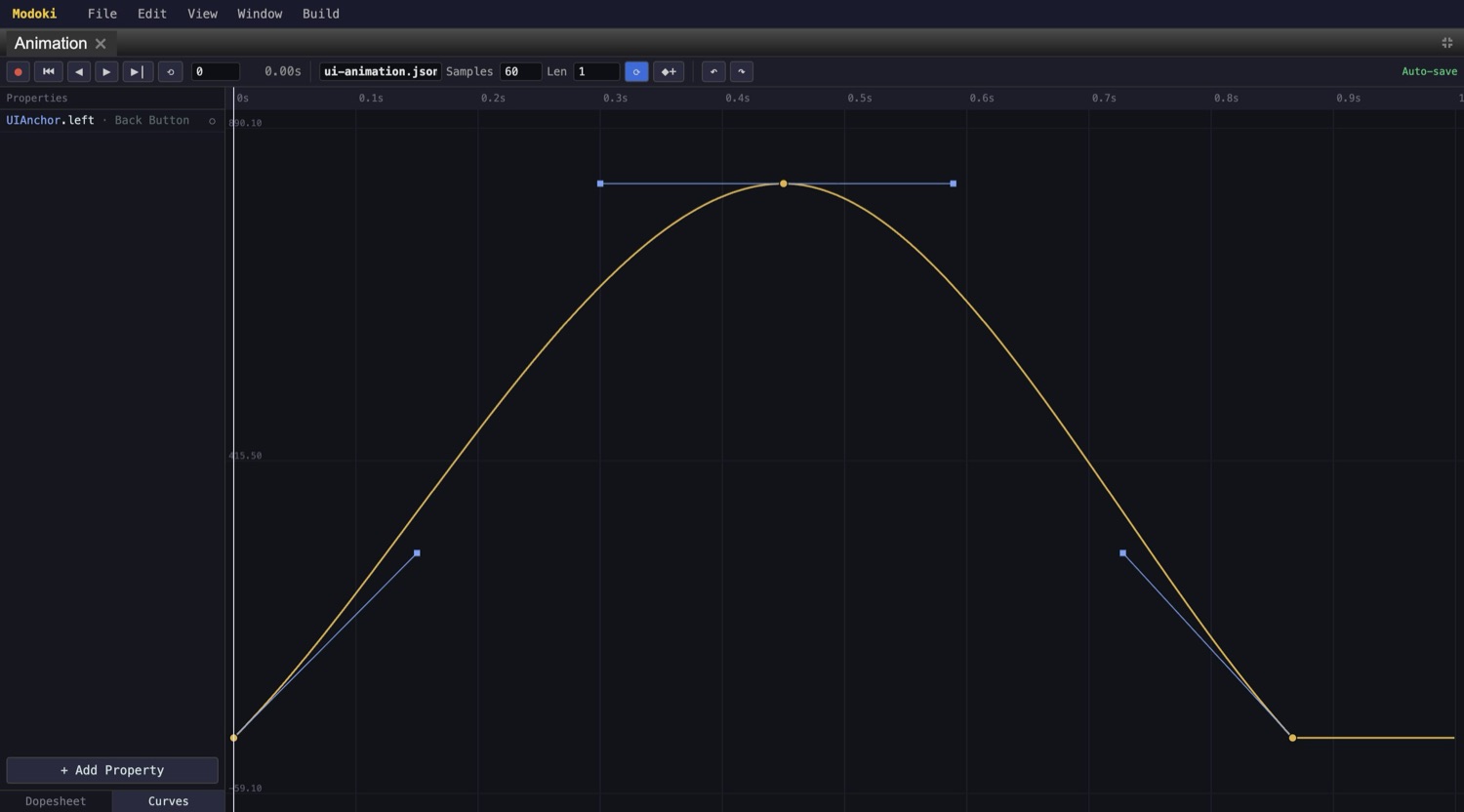Open the ui-animation.json clip selector
The image size is (1464, 812).
[380, 71]
